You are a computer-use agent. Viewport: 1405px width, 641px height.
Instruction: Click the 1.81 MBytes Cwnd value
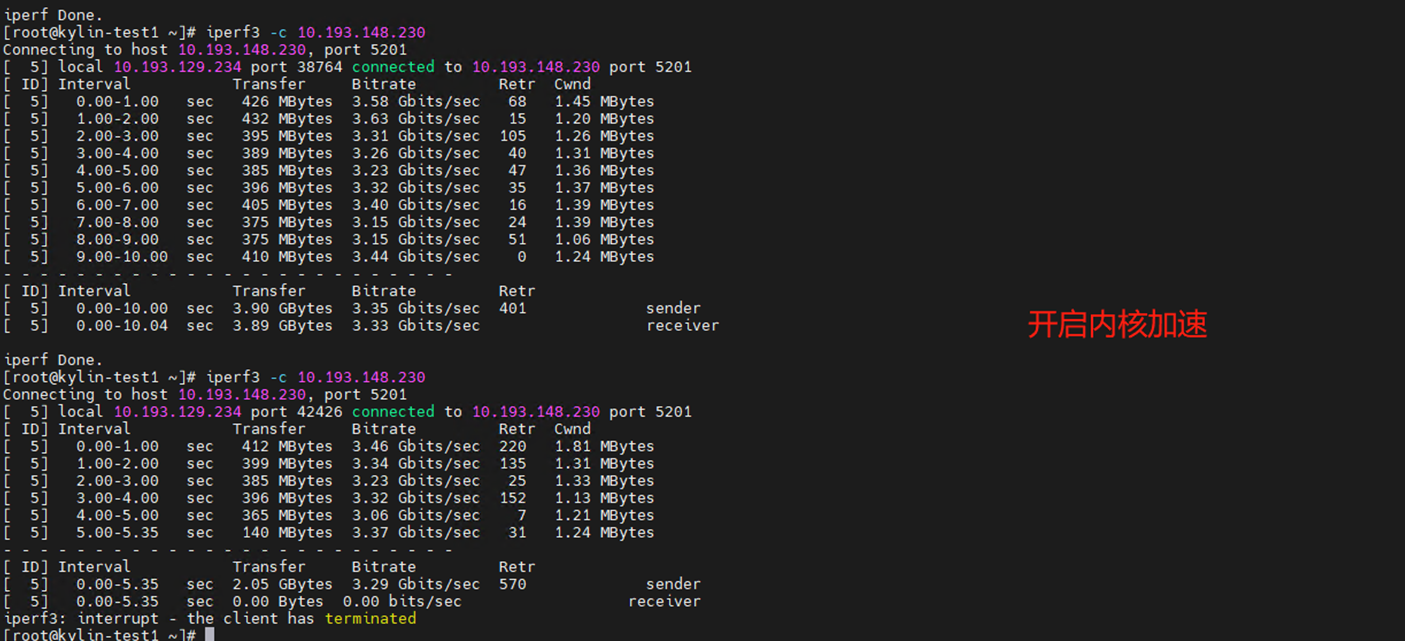point(604,446)
